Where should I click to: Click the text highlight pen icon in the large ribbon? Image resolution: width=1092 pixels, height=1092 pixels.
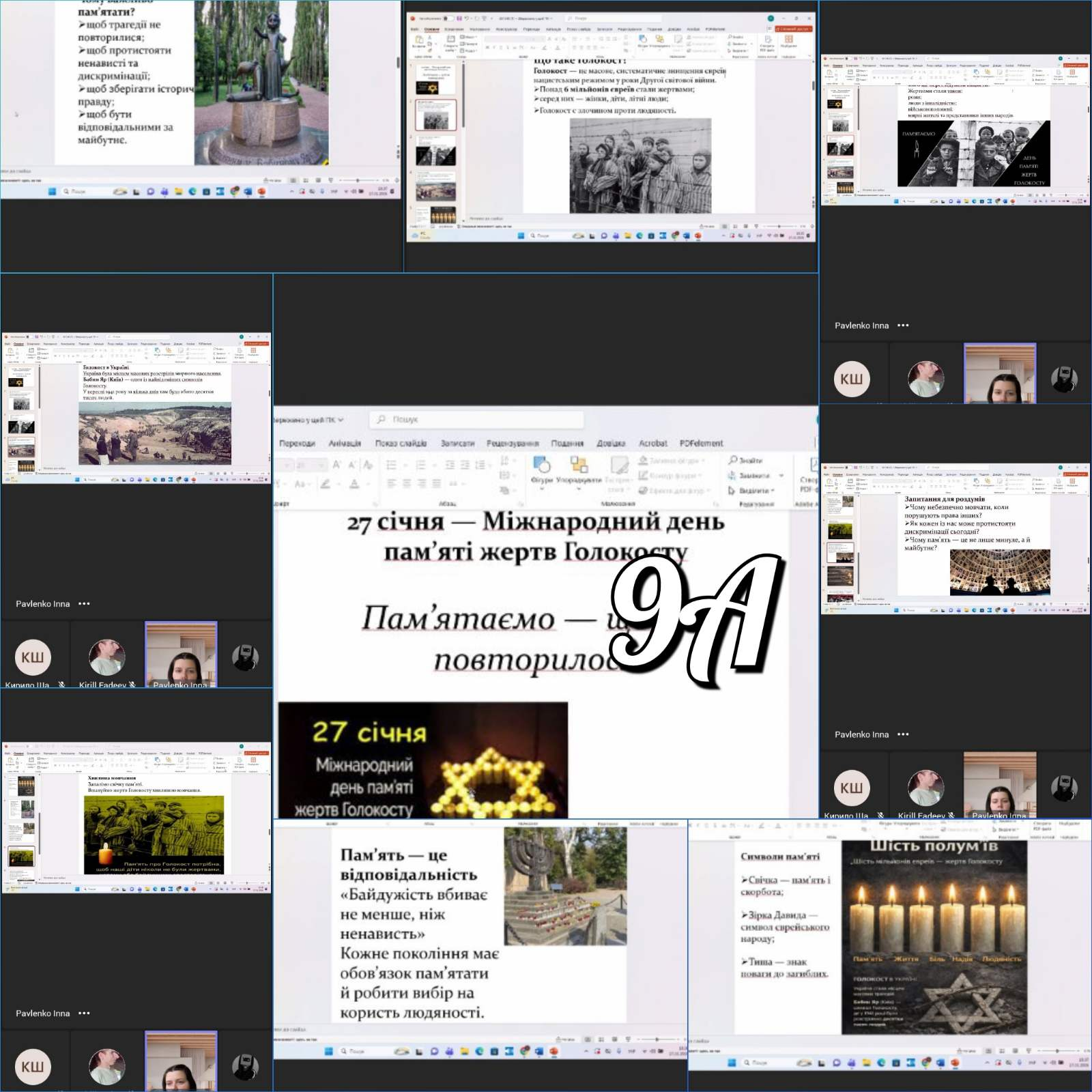pos(326,484)
